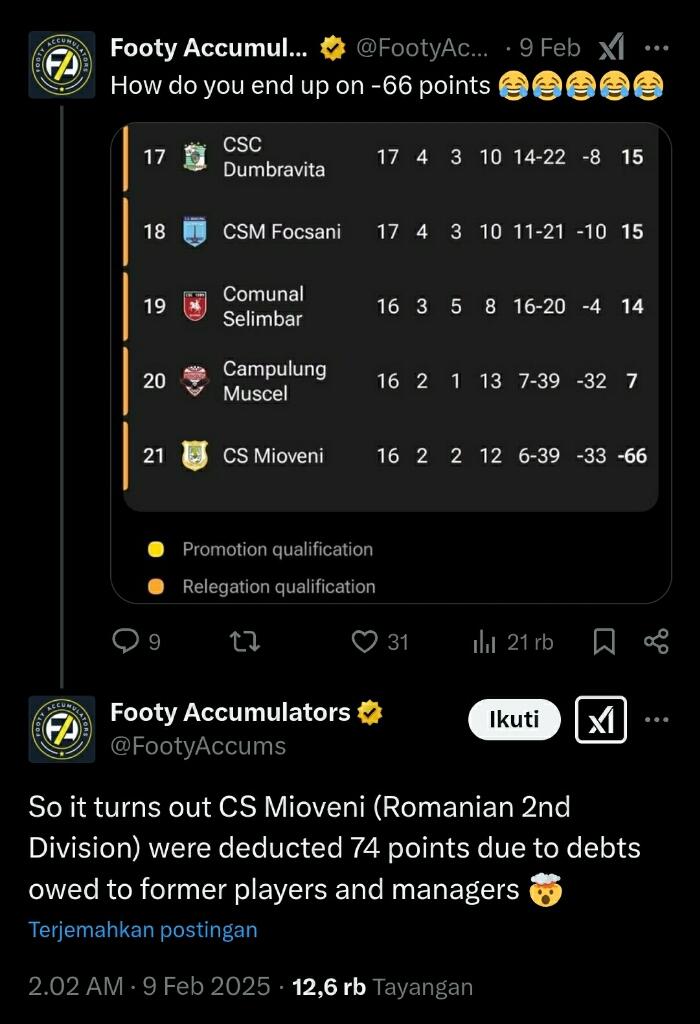
Task: Open Grok icon on the first post
Action: pos(611,47)
